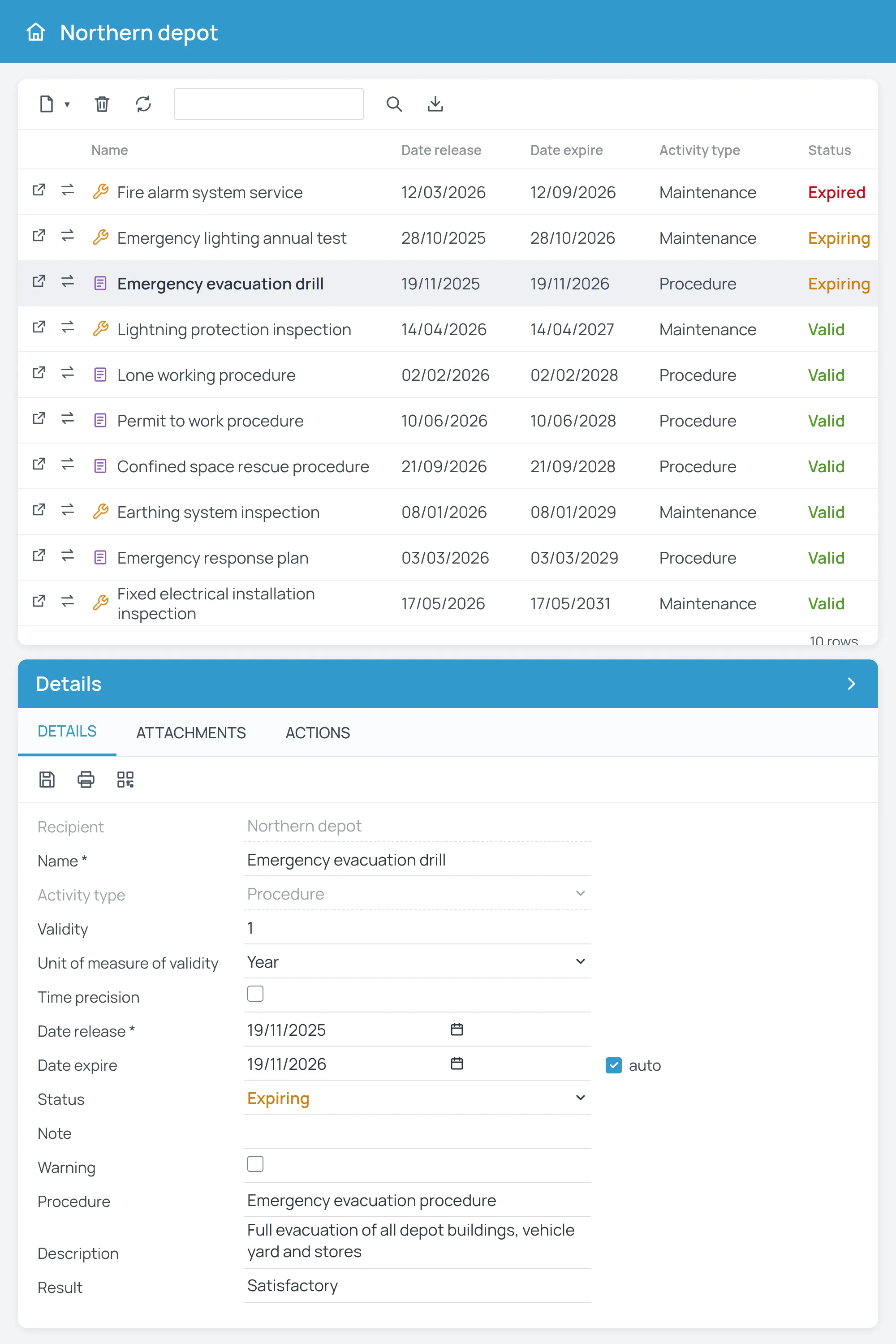Open the Status Expiring dropdown
The image size is (896, 1344).
[x=417, y=1098]
